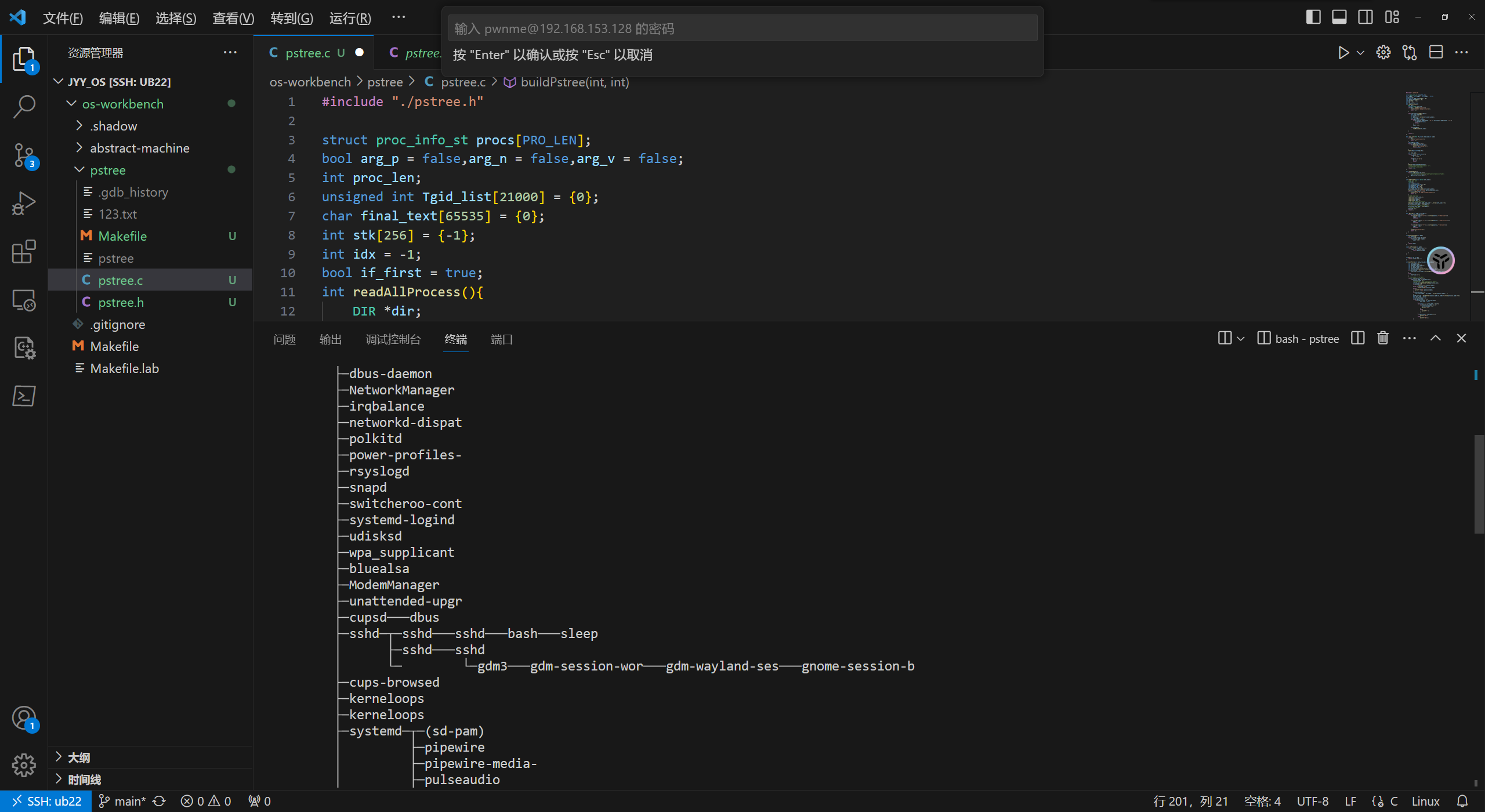Open the 运行 menu
This screenshot has height=812, width=1485.
click(350, 18)
